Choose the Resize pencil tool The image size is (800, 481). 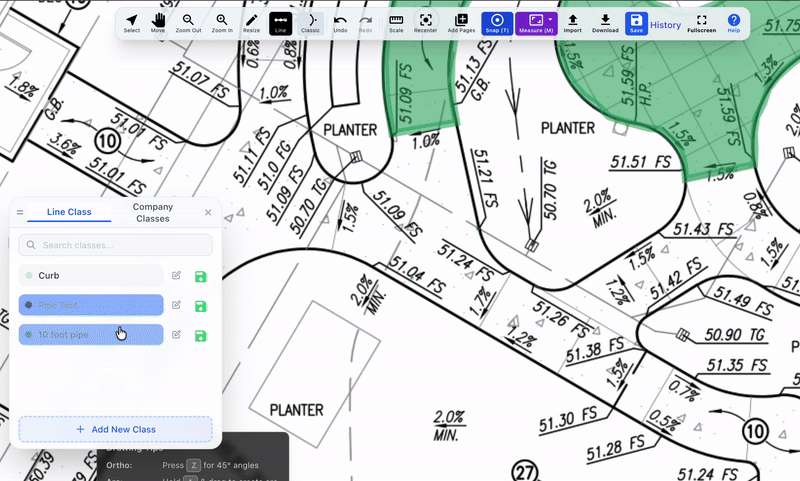pos(251,23)
